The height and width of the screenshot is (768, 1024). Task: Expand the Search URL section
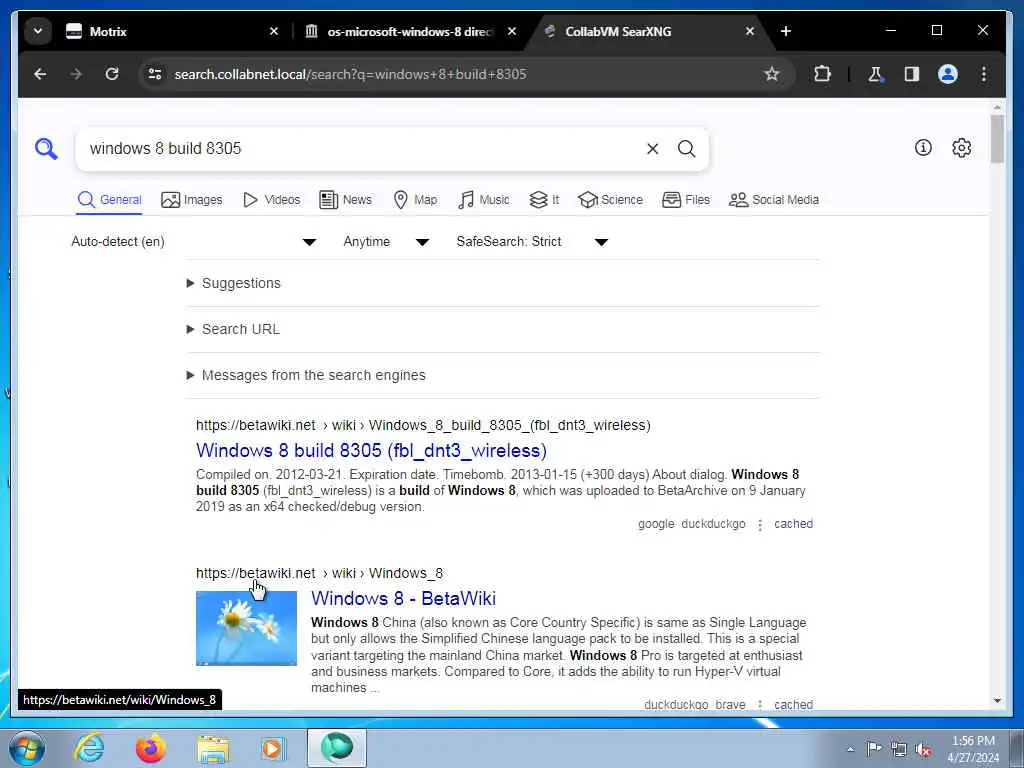click(233, 329)
